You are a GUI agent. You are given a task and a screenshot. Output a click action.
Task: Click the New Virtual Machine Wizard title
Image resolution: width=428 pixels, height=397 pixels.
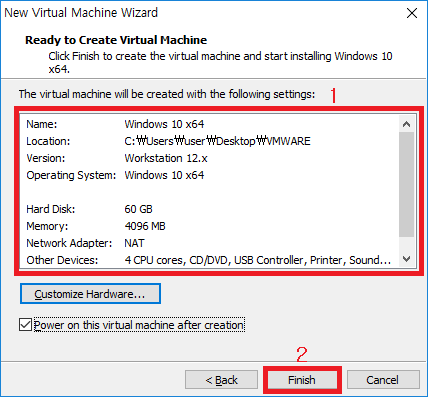pos(81,13)
